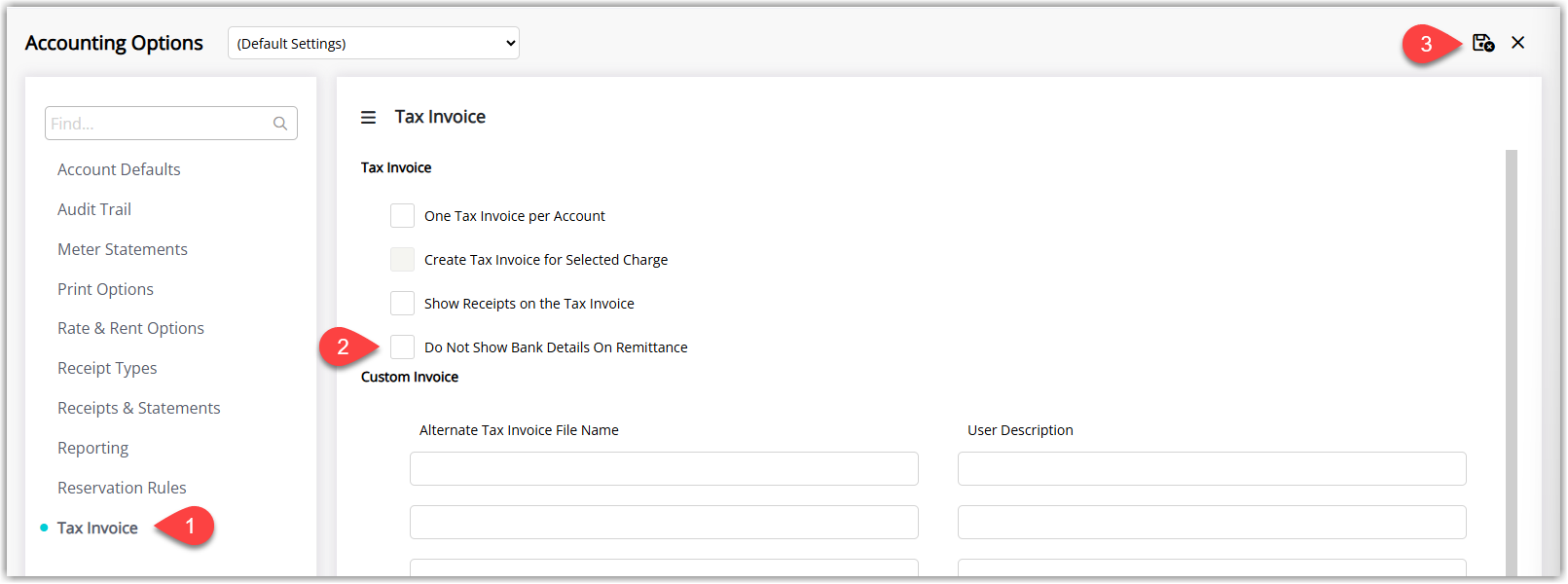Enable Do Not Show Bank Details On Remittance
Image resolution: width=1568 pixels, height=584 pixels.
tap(402, 347)
